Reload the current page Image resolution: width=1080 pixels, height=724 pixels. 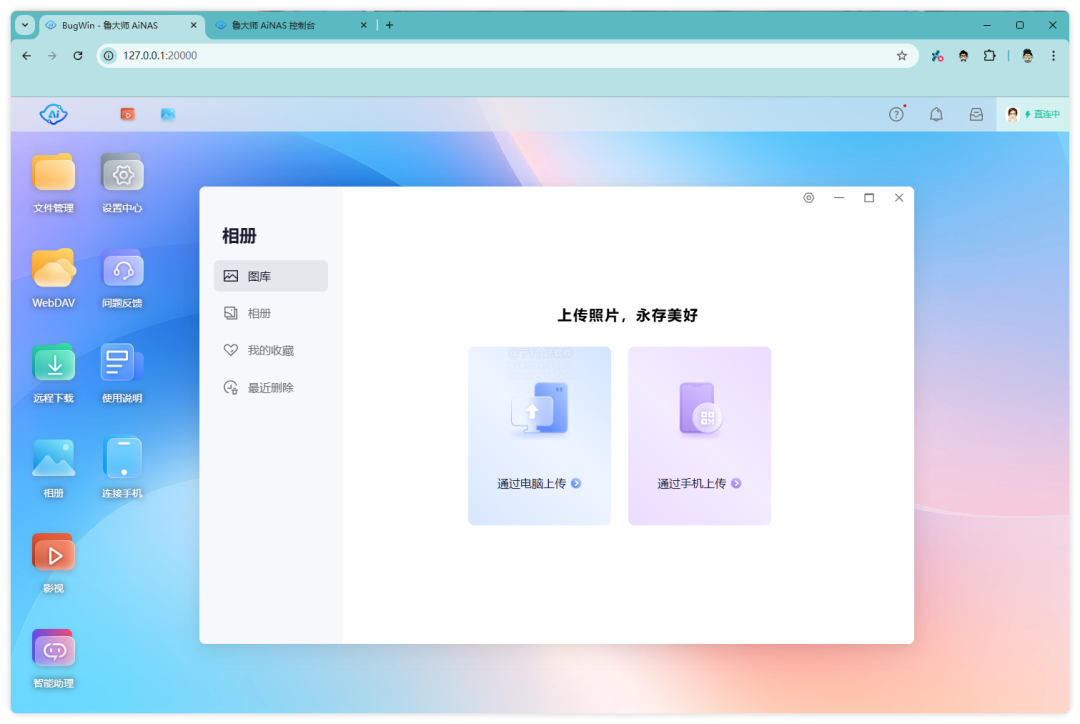click(78, 56)
